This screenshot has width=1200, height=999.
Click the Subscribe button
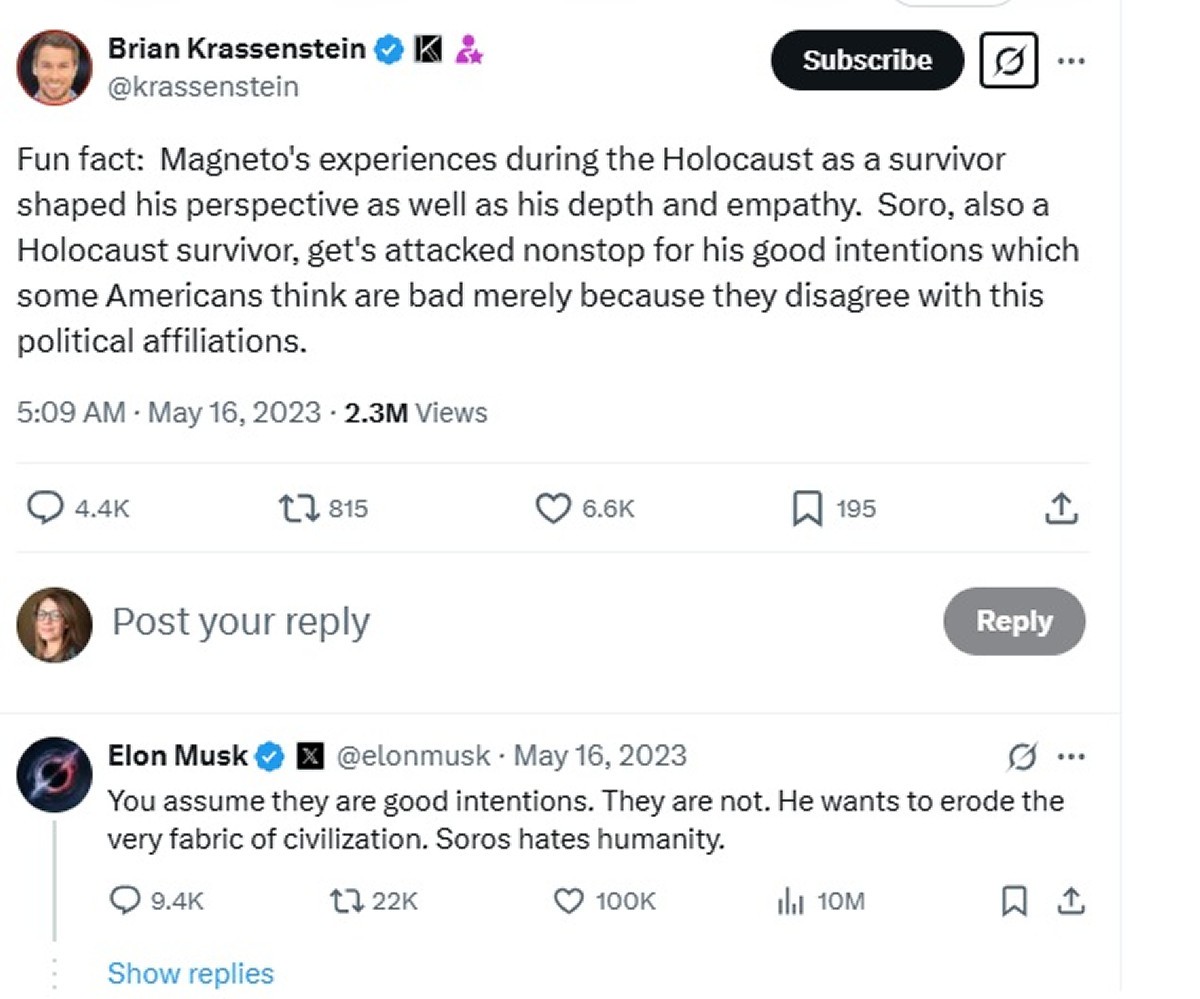(867, 61)
